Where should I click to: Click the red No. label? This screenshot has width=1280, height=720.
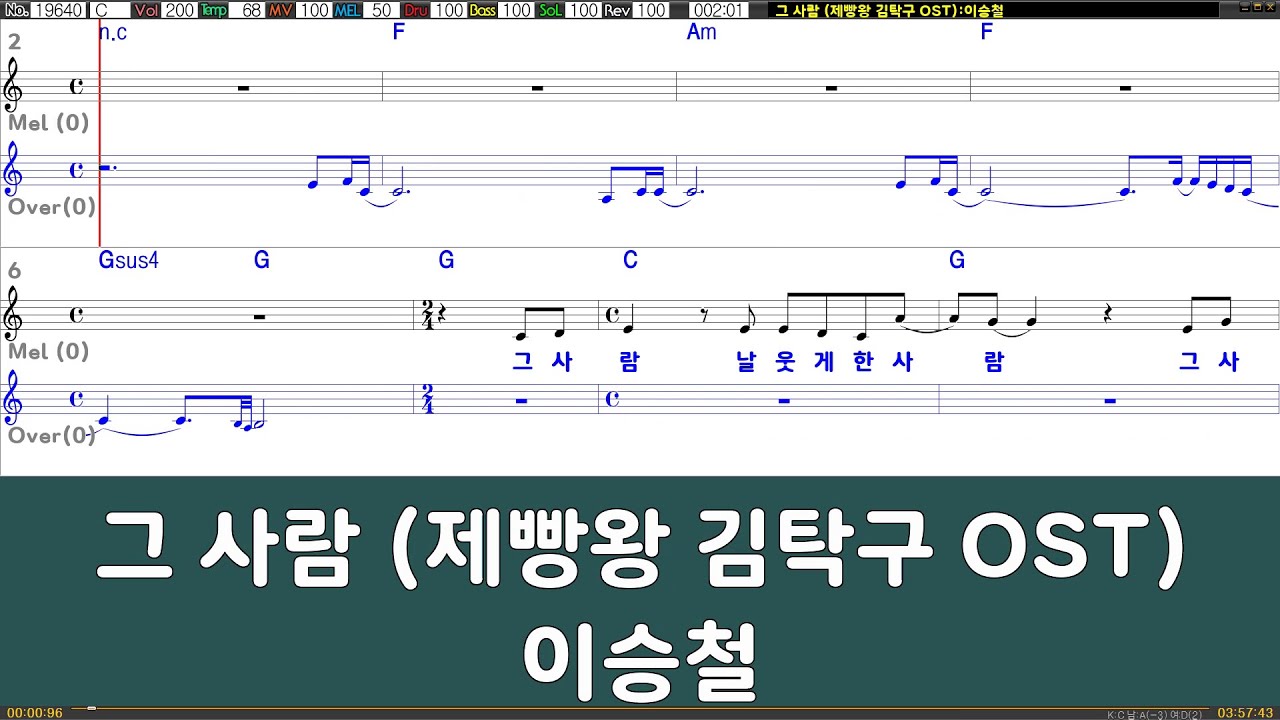point(16,10)
